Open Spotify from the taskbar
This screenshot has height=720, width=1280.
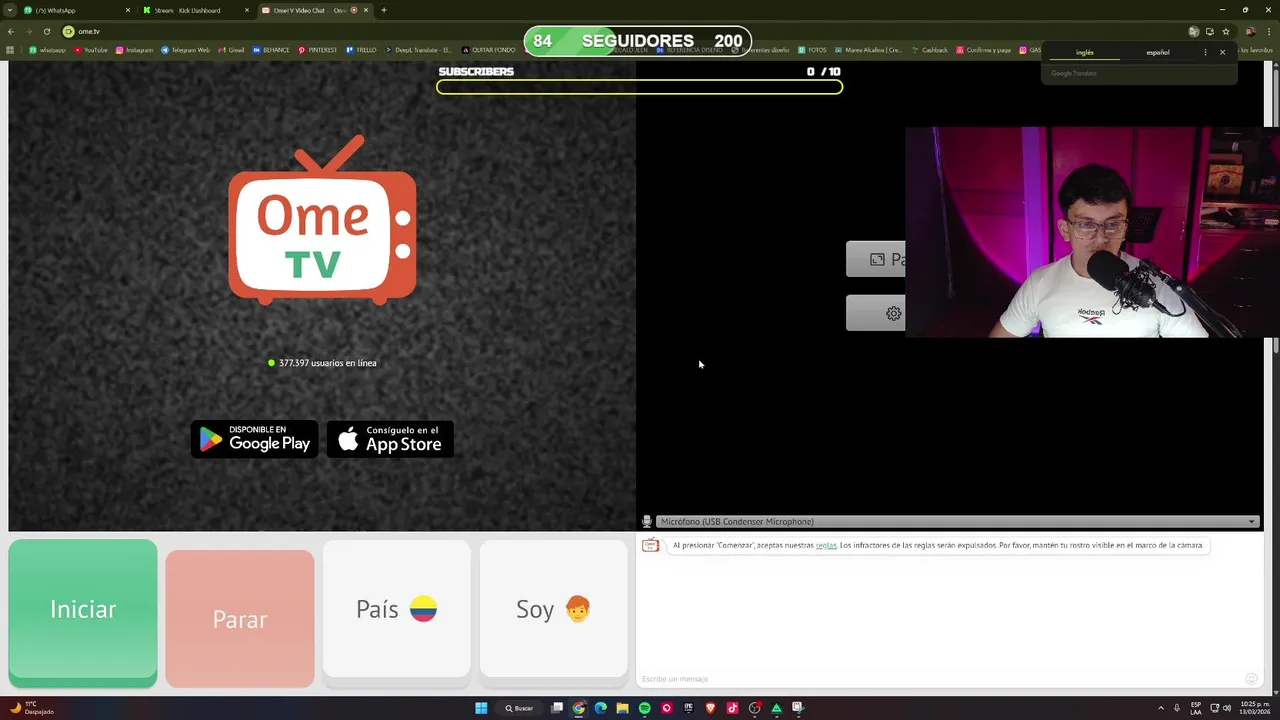644,708
